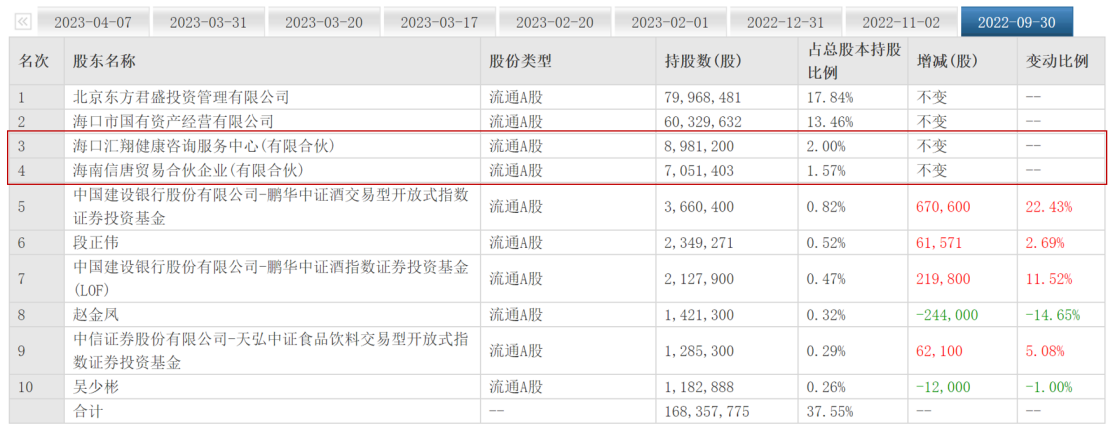This screenshot has width=1113, height=429.
Task: Click the holding value 1,182,888
Action: click(x=698, y=388)
